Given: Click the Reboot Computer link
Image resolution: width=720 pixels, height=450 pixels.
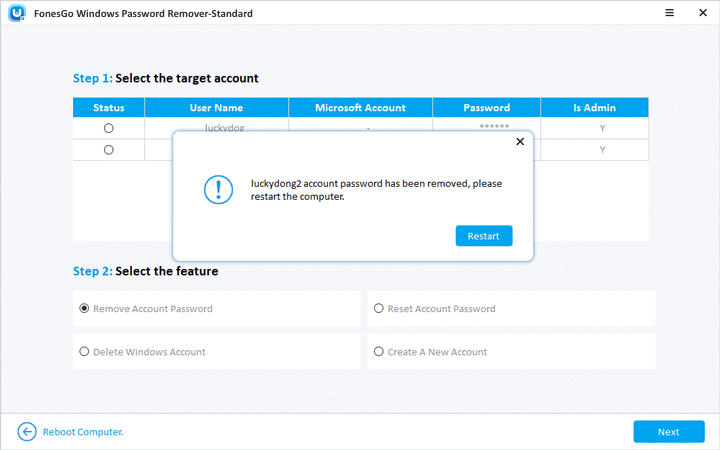Looking at the screenshot, I should coord(83,432).
